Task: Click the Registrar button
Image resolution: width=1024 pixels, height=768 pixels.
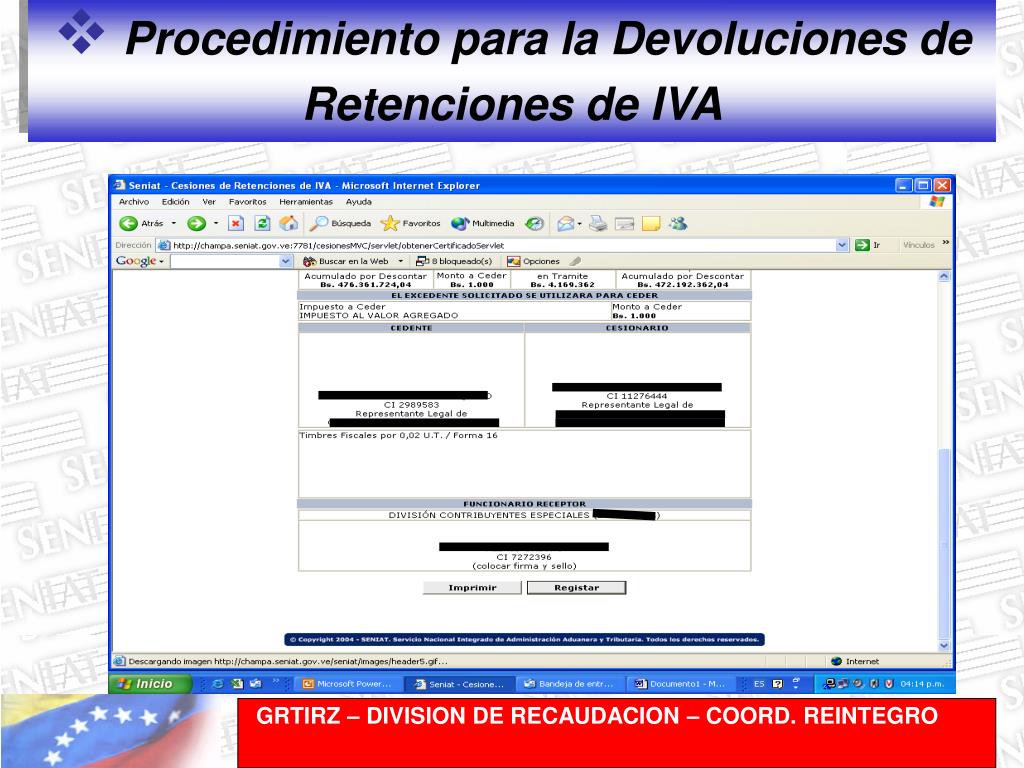Action: click(577, 588)
